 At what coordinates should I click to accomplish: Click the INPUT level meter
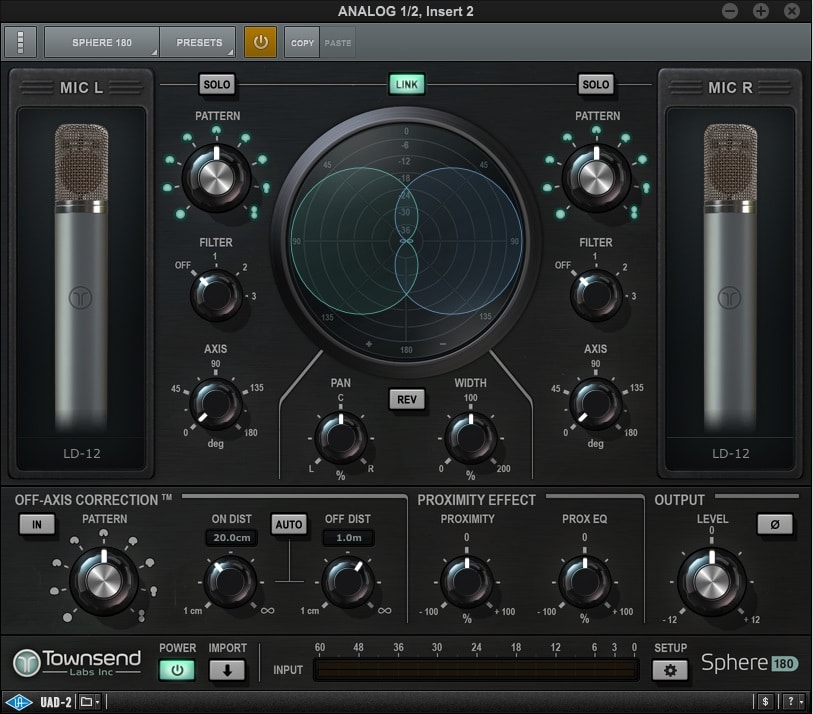[476, 670]
